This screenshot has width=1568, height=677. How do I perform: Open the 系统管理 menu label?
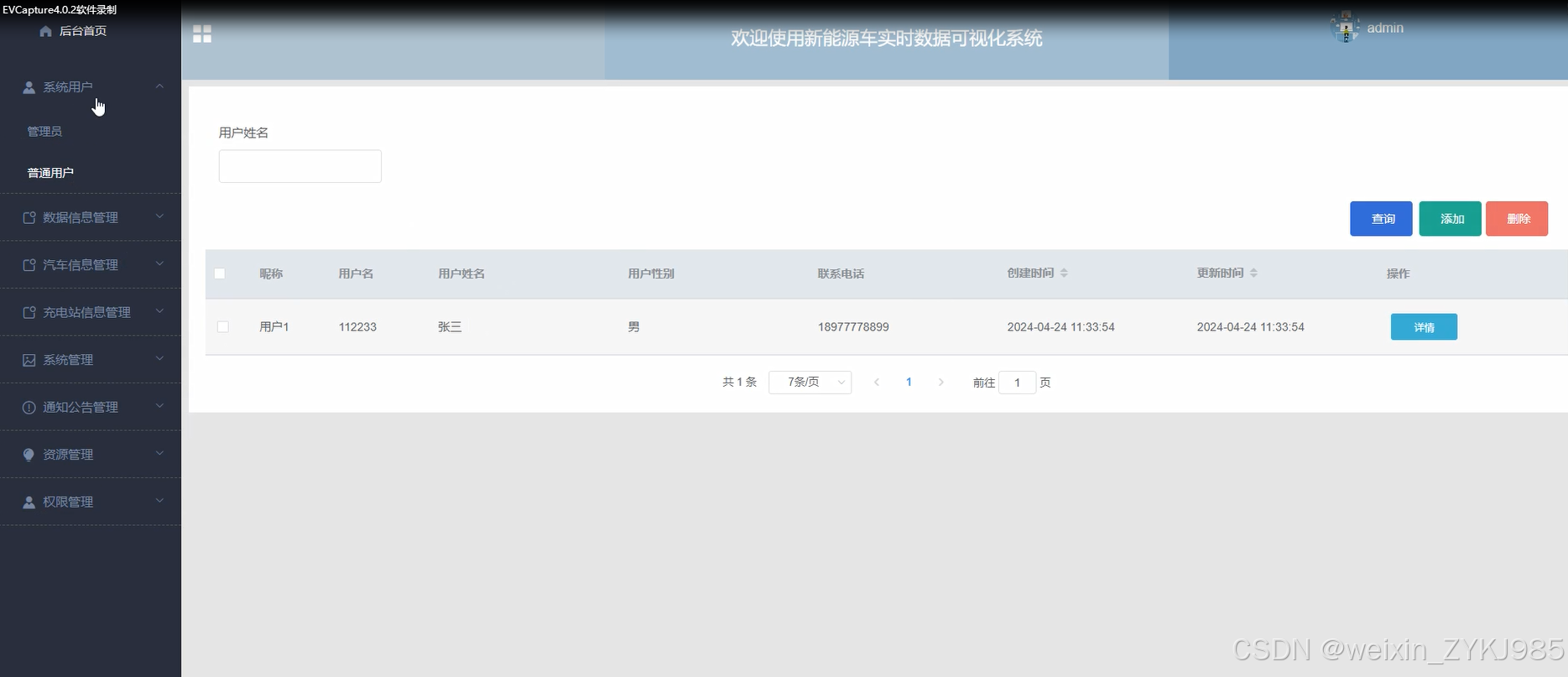point(68,360)
